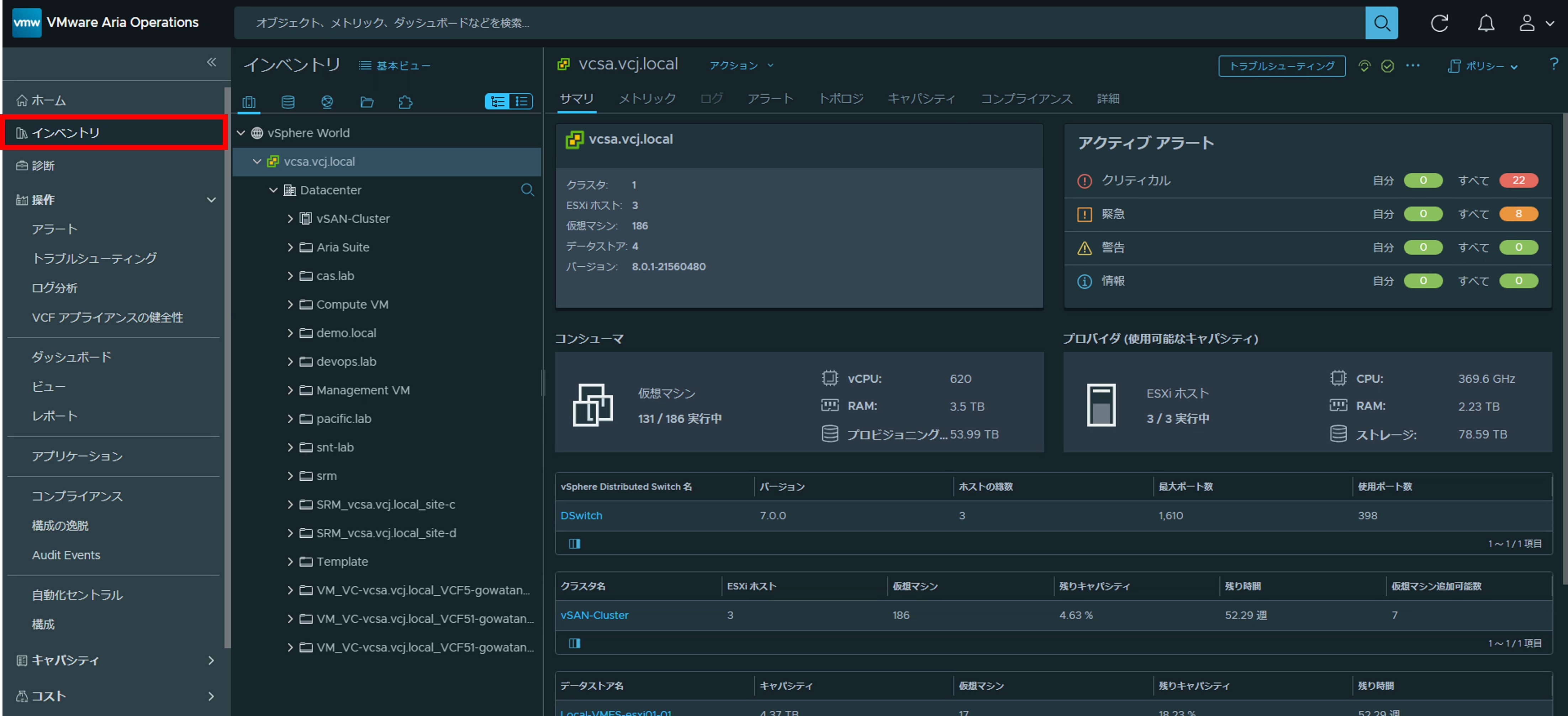The image size is (1568, 716).
Task: Expand the Compute VM folder
Action: tap(290, 305)
